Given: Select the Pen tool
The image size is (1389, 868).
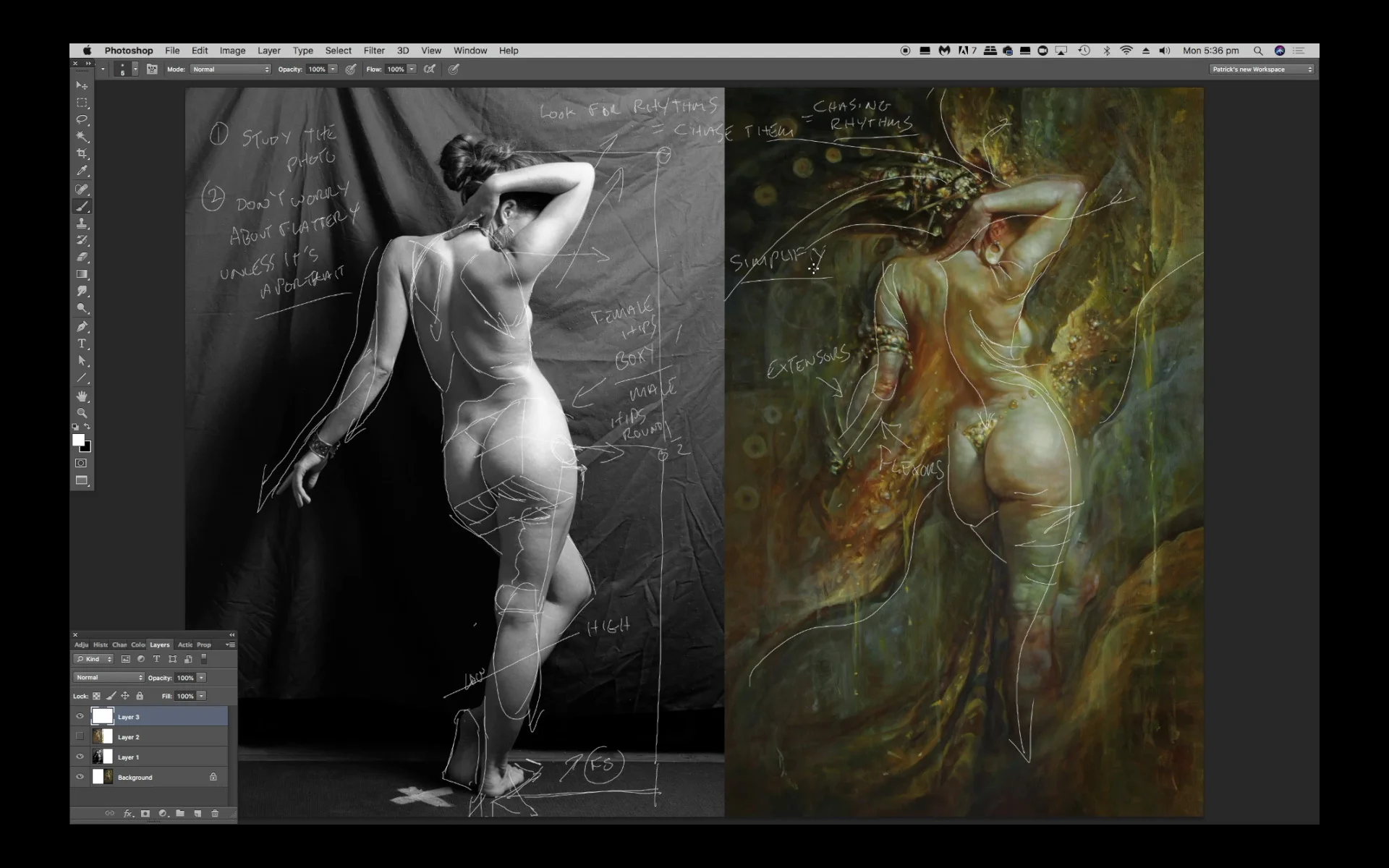Looking at the screenshot, I should [x=82, y=326].
